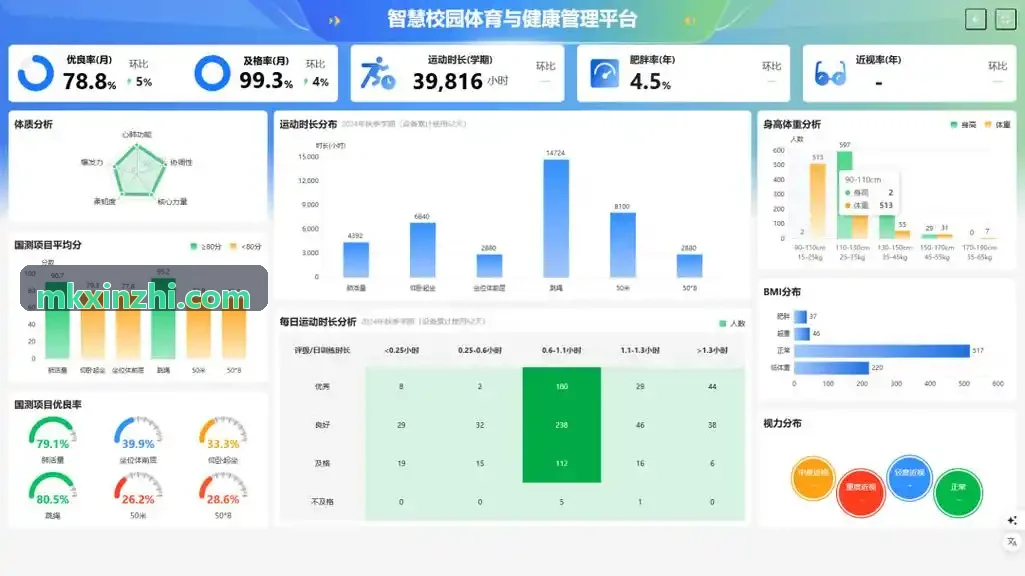Image resolution: width=1025 pixels, height=576 pixels.
Task: Click the blue 轻度近视 vision bubble
Action: click(909, 477)
